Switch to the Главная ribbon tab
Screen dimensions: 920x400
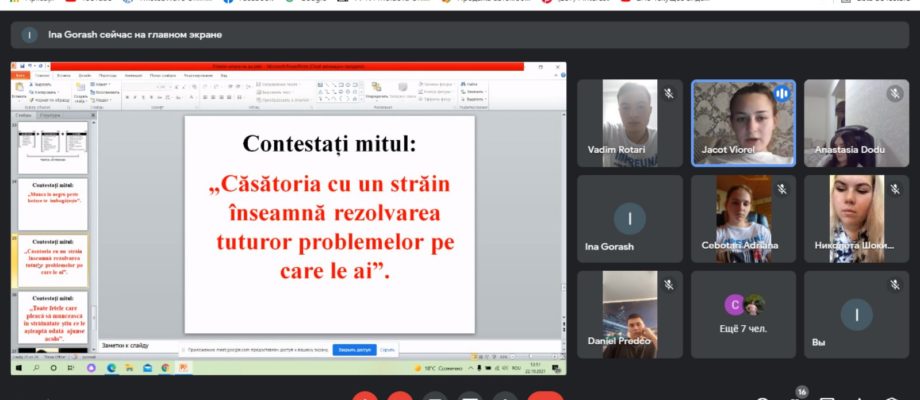42,76
